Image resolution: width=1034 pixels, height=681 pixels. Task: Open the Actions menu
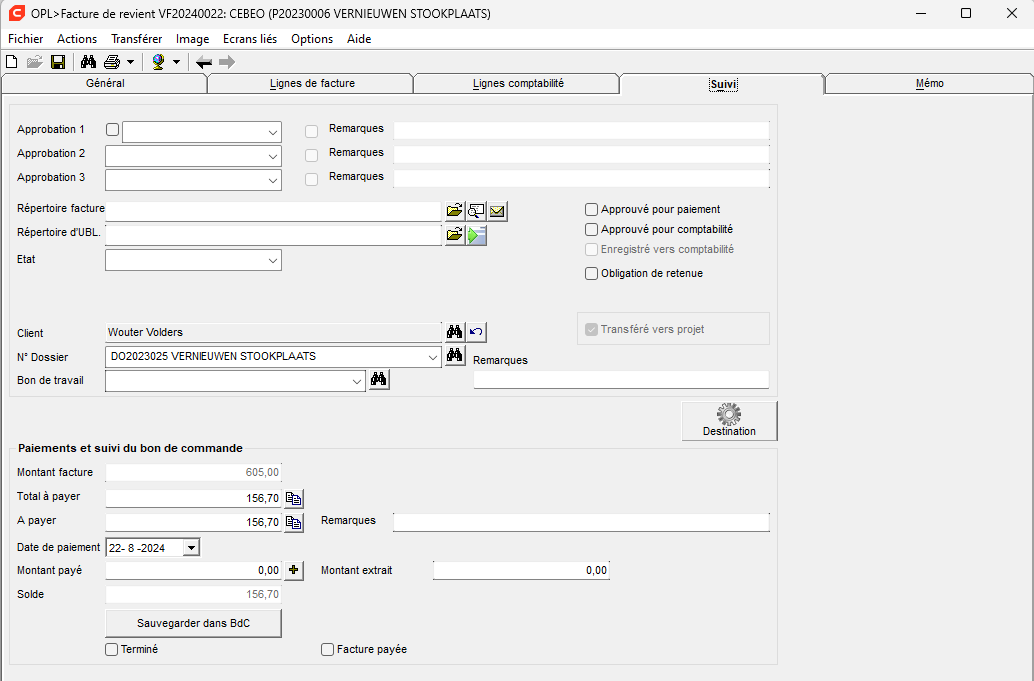76,39
